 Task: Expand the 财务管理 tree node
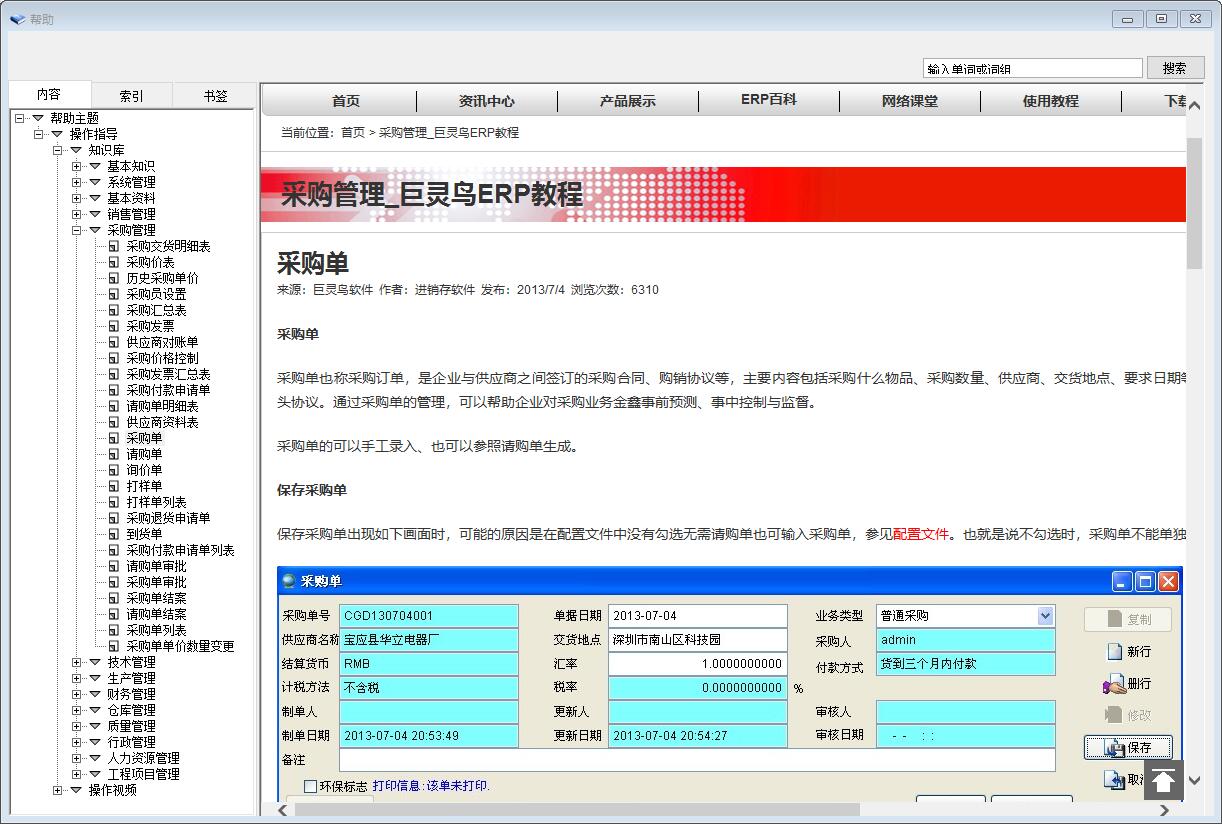point(77,694)
